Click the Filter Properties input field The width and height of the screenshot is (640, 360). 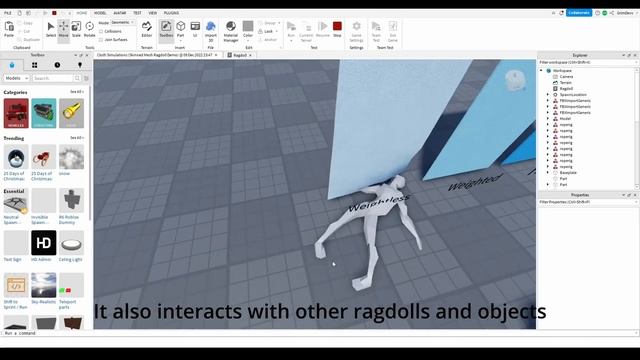pos(587,202)
